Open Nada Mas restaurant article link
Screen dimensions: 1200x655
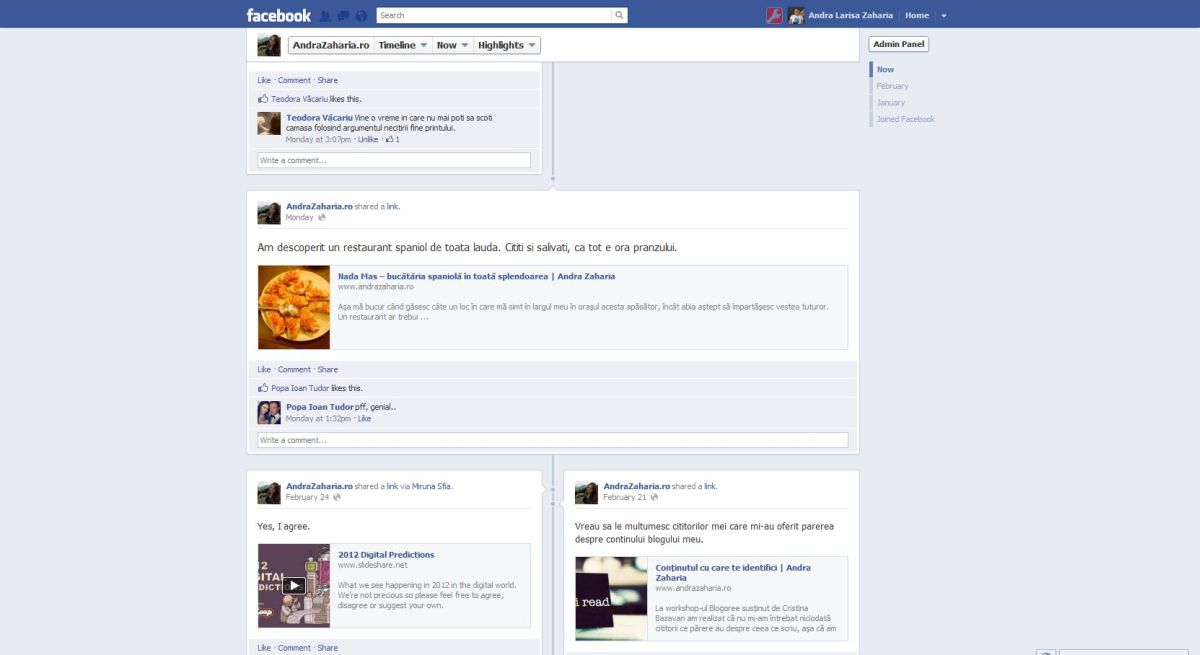tap(476, 276)
